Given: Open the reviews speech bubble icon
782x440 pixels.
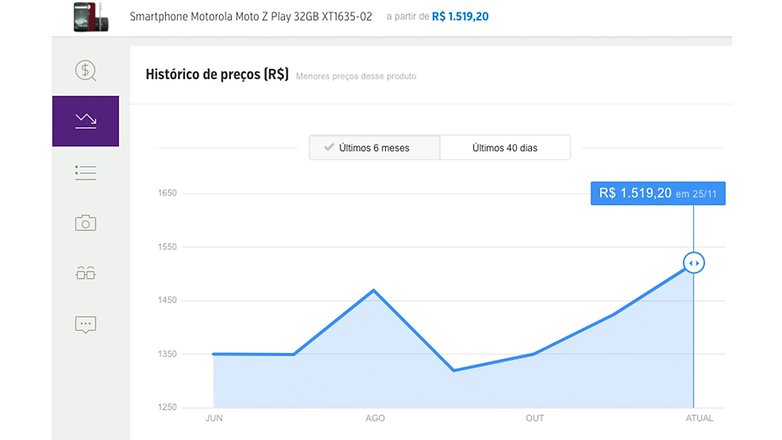Looking at the screenshot, I should (86, 324).
